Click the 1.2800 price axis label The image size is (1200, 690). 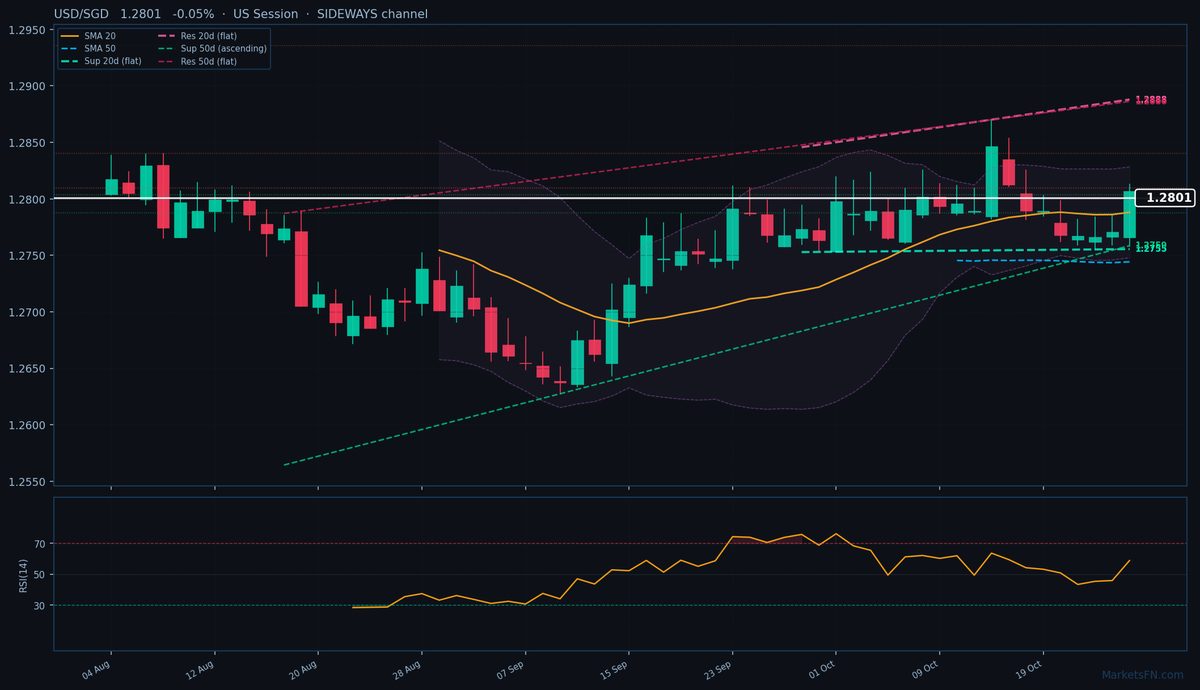[27, 200]
